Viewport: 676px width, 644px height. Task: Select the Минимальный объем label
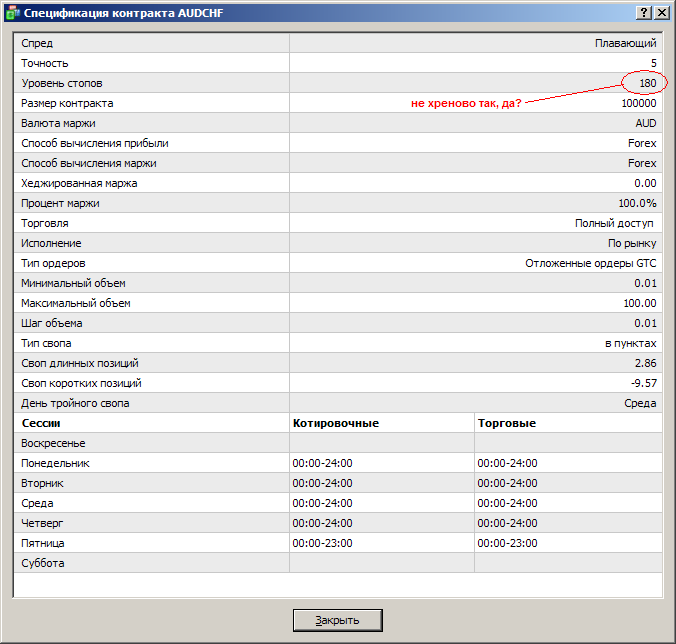coord(73,283)
